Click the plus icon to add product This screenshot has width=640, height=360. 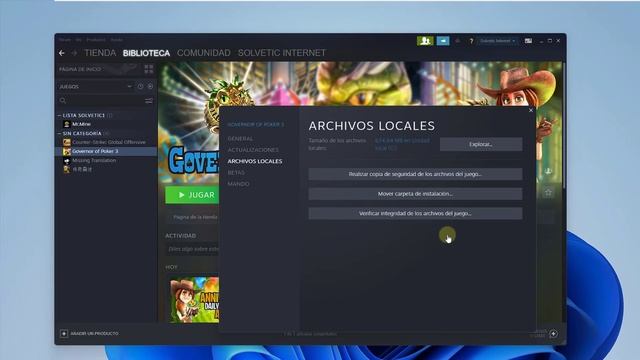64,333
